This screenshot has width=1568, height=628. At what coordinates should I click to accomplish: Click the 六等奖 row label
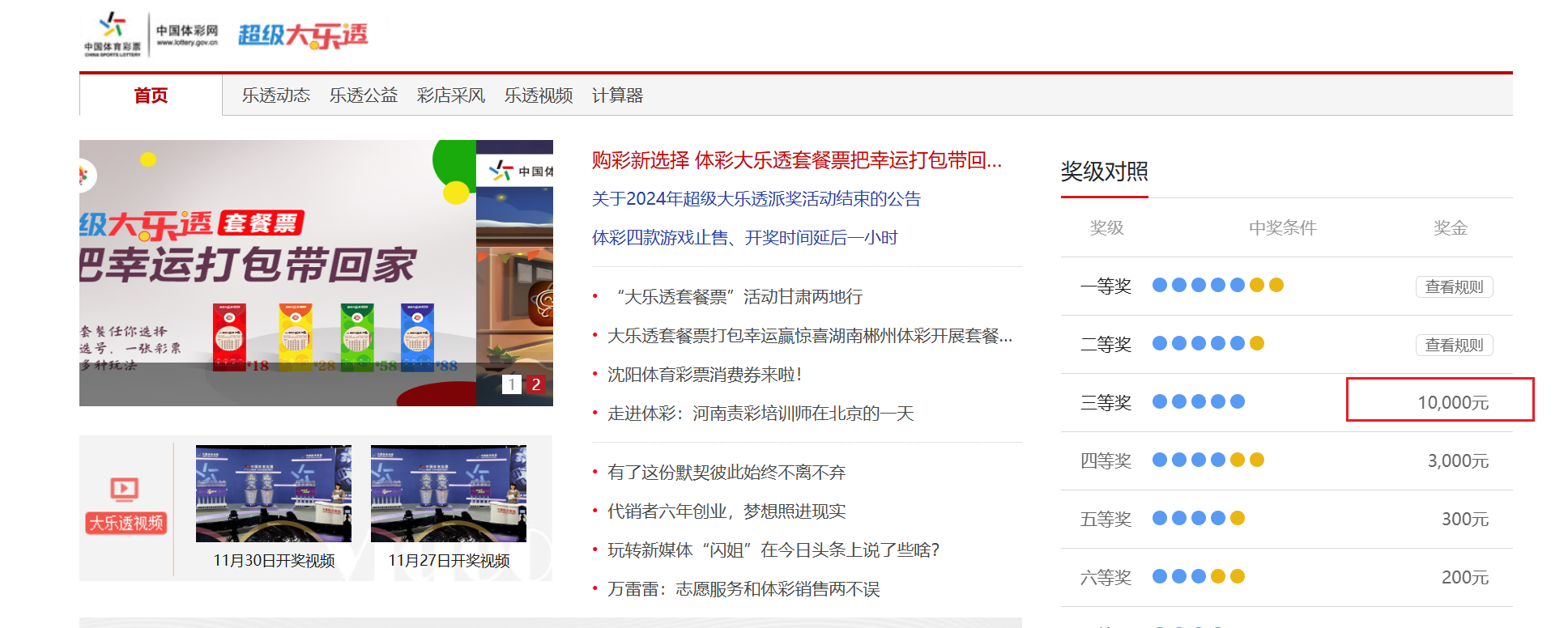1106,578
